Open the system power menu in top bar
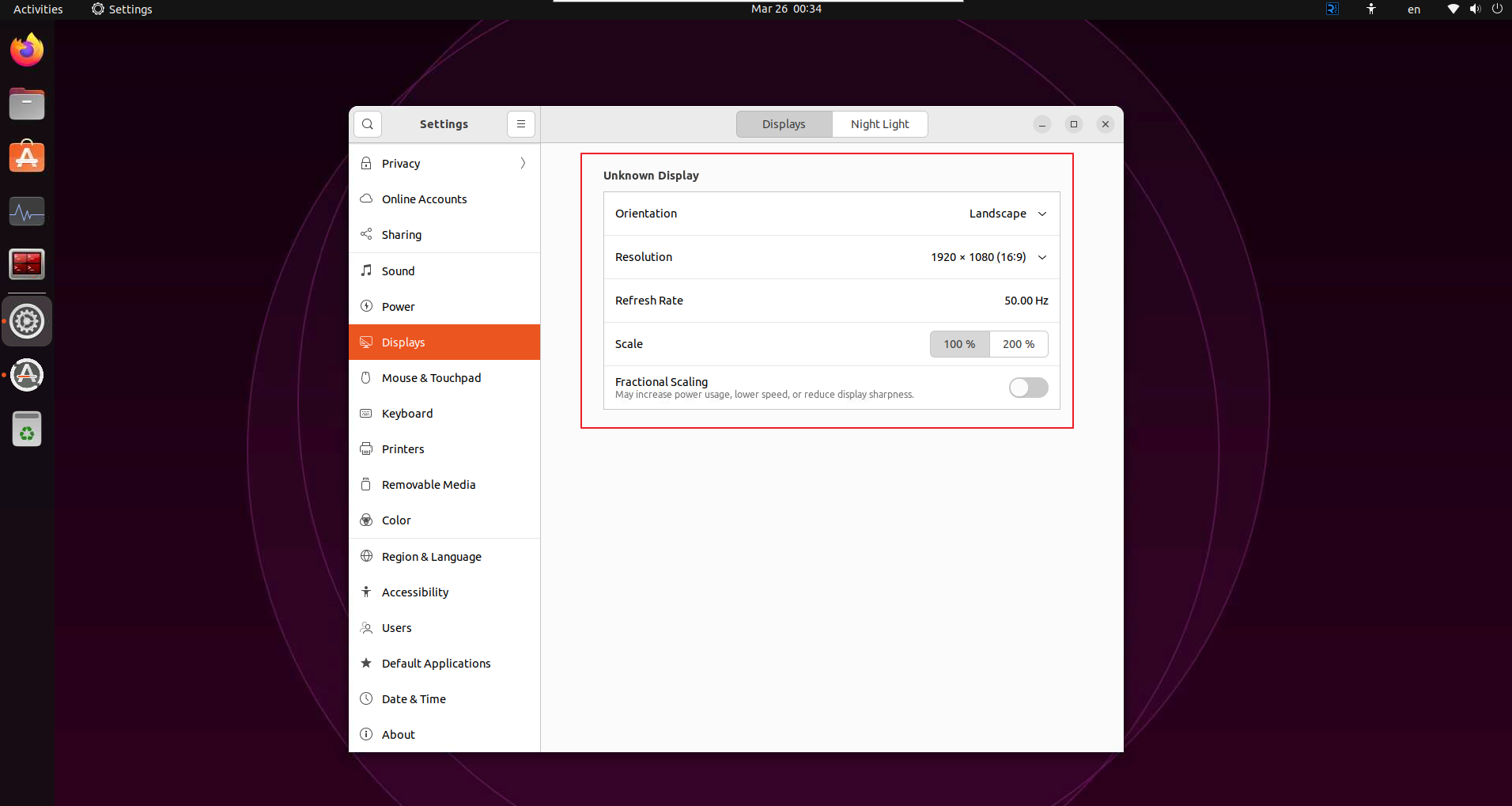1512x806 pixels. [1497, 9]
